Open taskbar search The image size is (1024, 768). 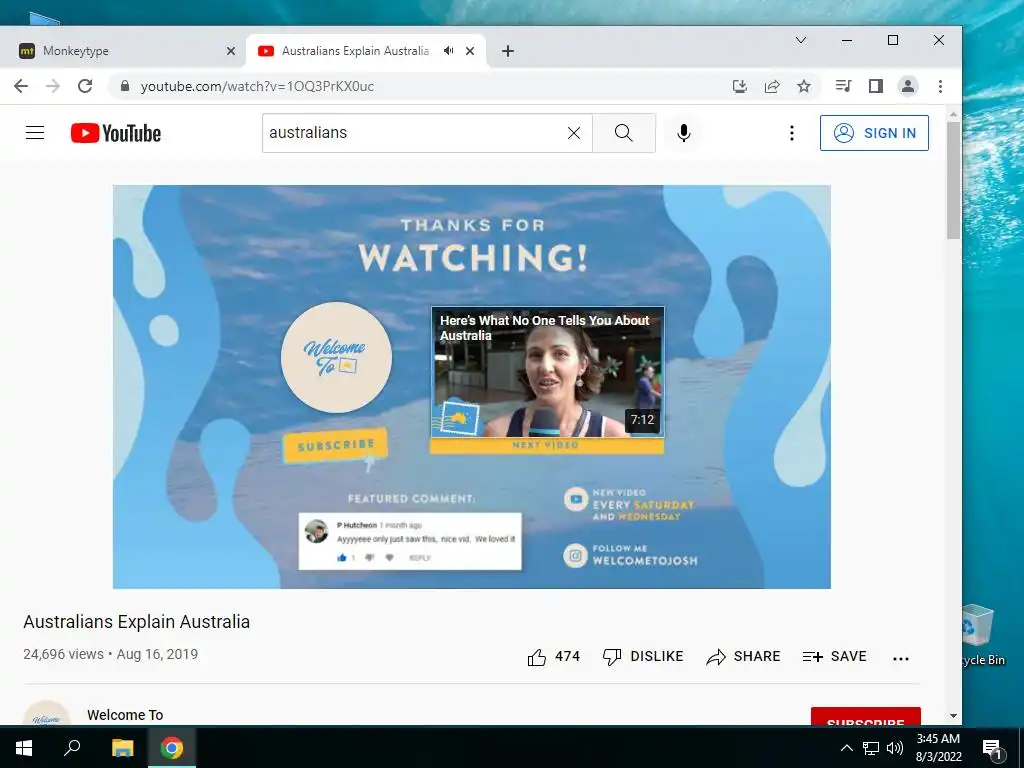[x=72, y=748]
